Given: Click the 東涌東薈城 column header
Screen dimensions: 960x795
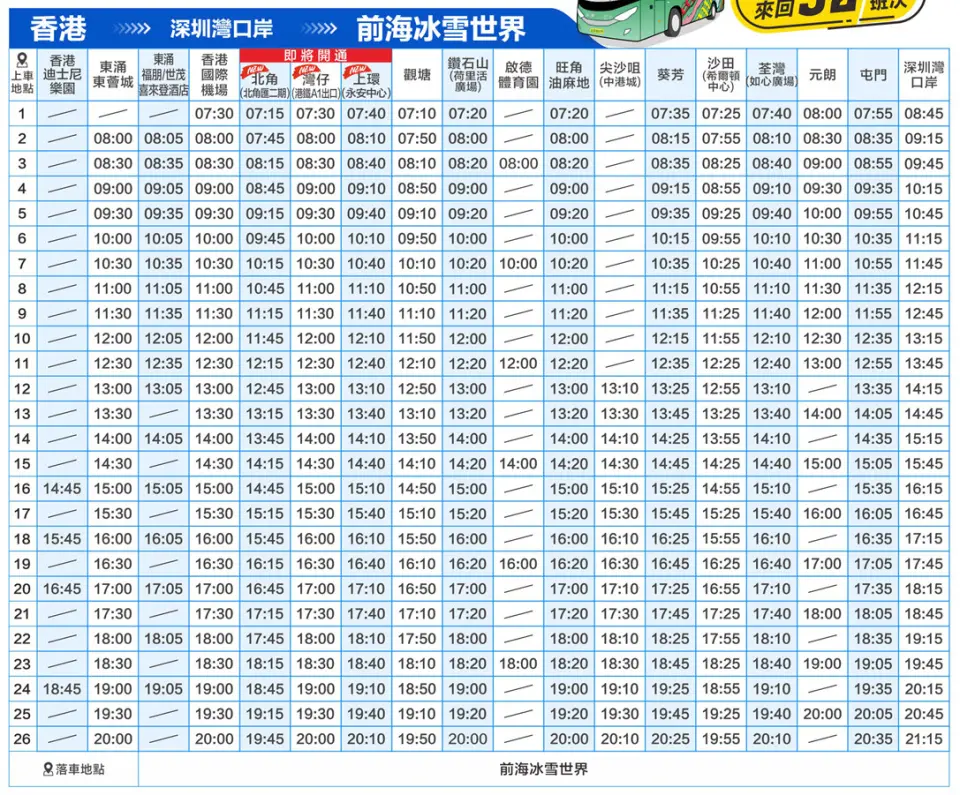Looking at the screenshot, I should point(113,75).
